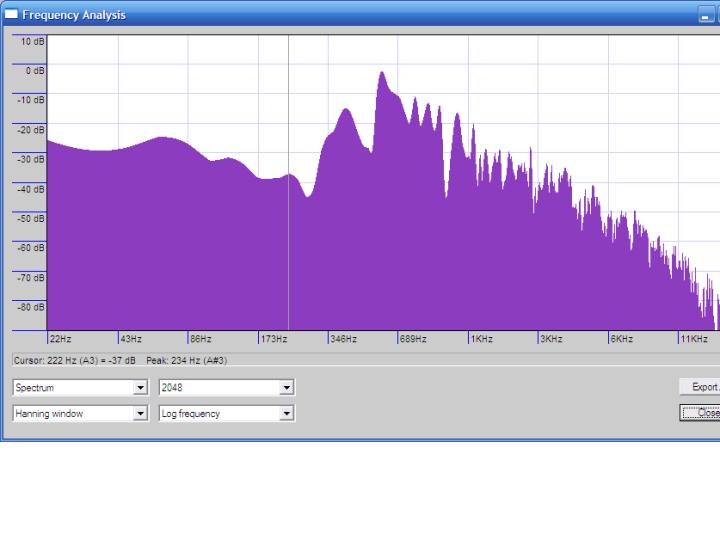Click the 10 dB label at top of axis
Viewport: 720px width, 540px height.
[x=33, y=41]
